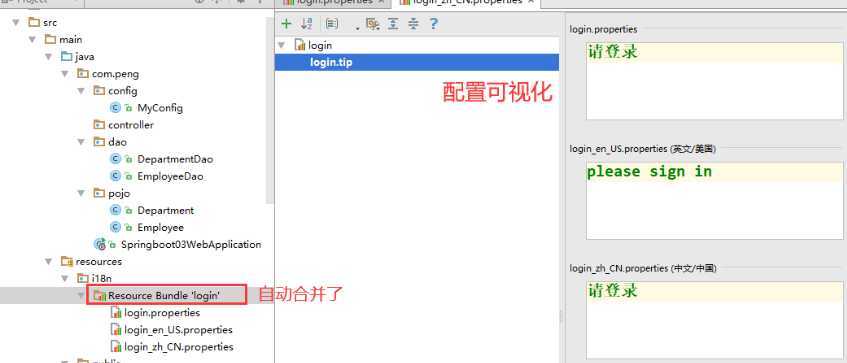Image resolution: width=847 pixels, height=363 pixels.
Task: Collapse the login node in property tree
Action: [x=281, y=45]
